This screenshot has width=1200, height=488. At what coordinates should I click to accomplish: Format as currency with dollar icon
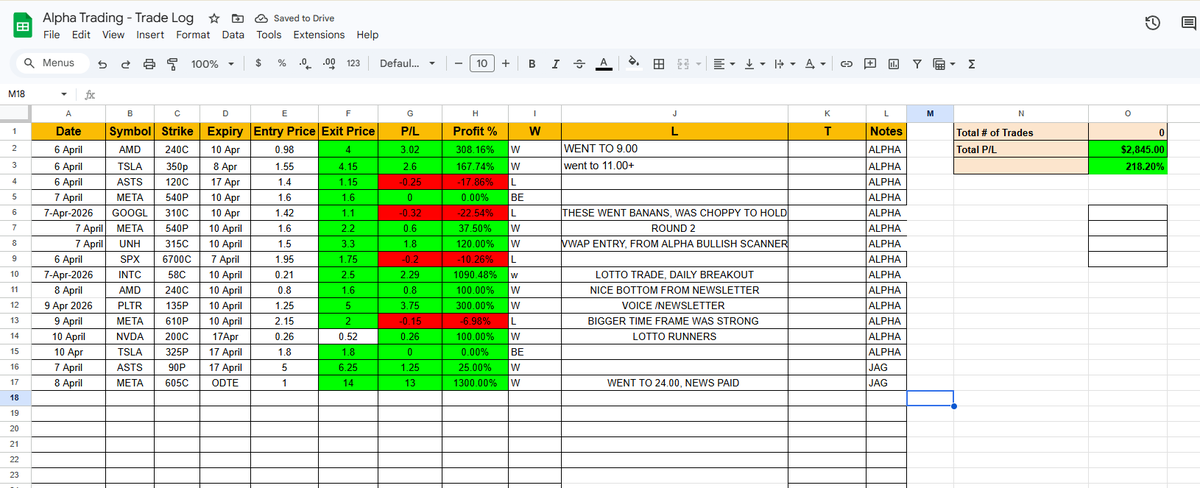tap(259, 63)
